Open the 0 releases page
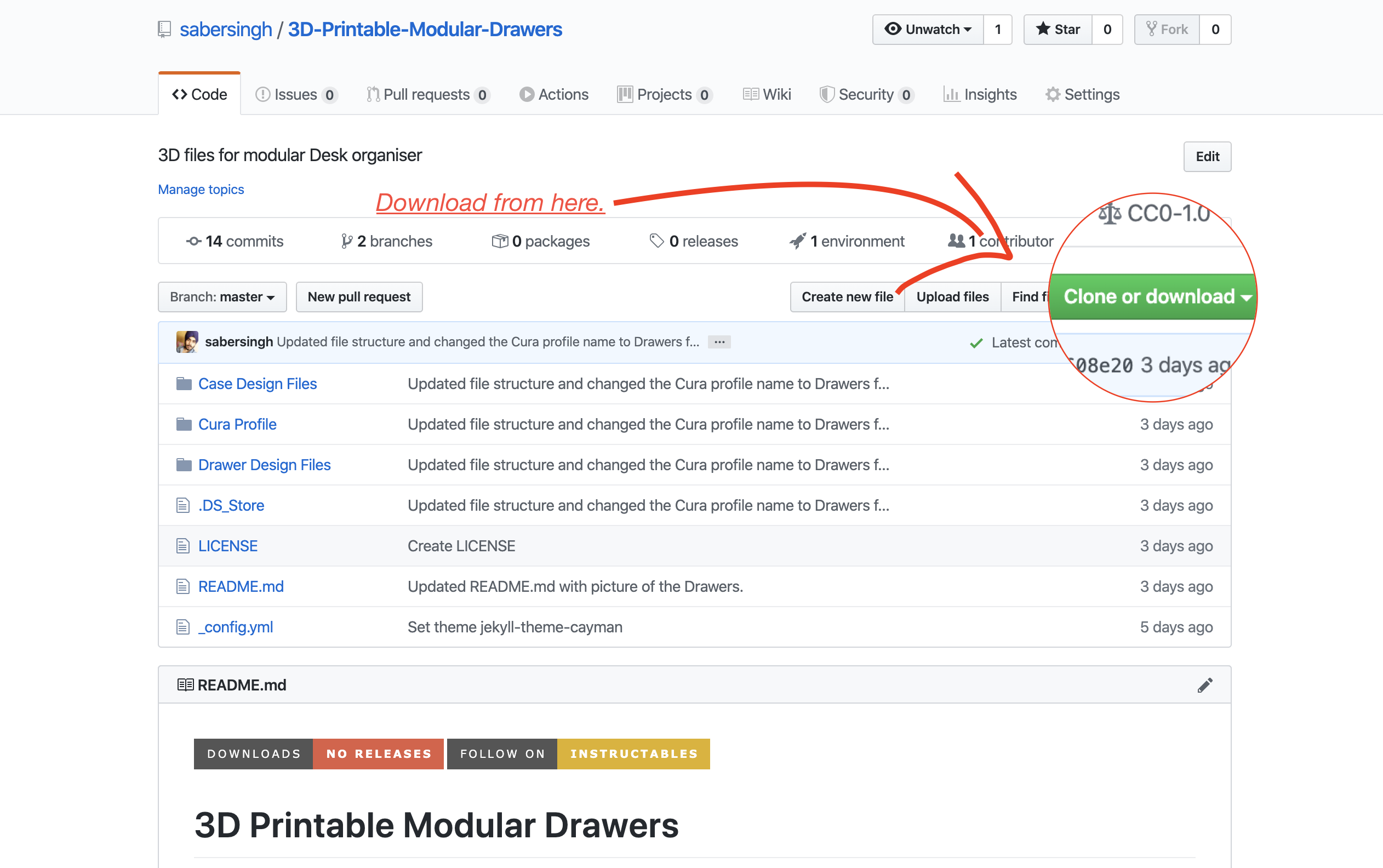 point(693,241)
